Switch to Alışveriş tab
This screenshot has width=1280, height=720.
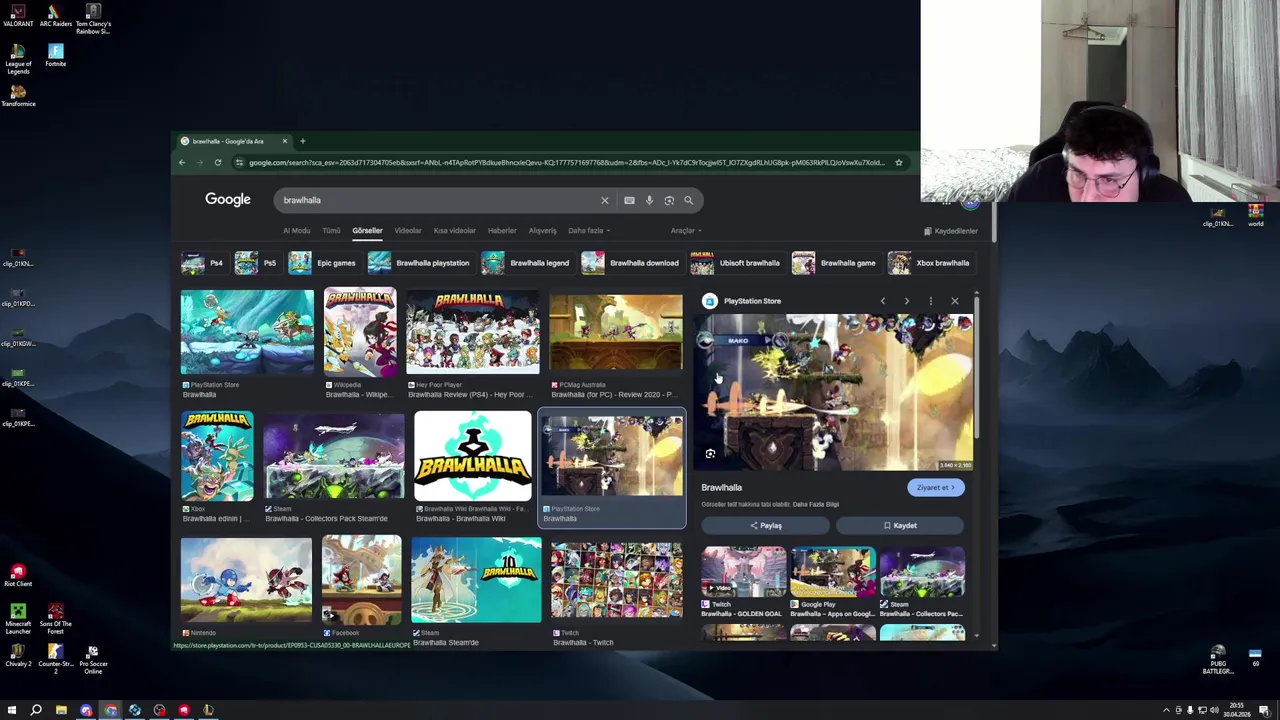coord(542,231)
